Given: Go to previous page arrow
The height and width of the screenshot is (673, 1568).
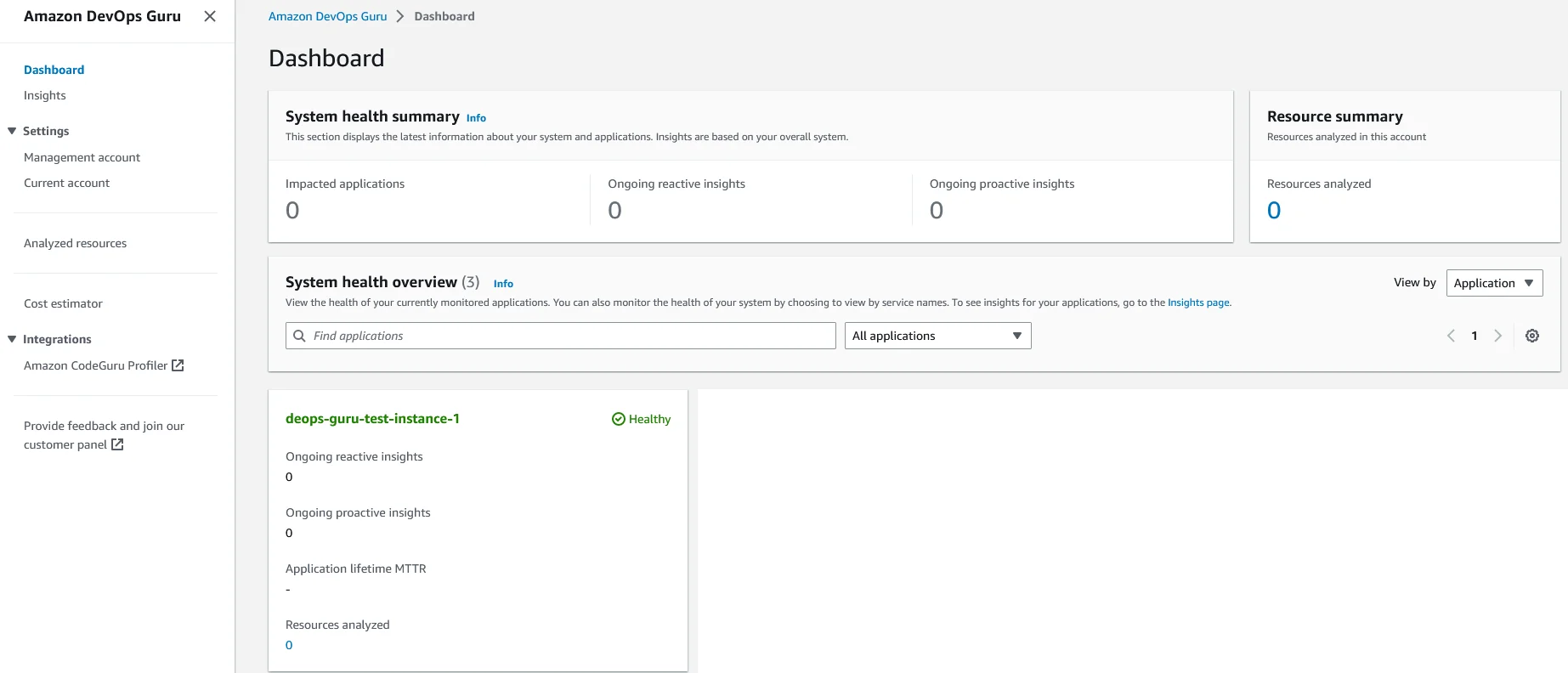Looking at the screenshot, I should click(1451, 336).
